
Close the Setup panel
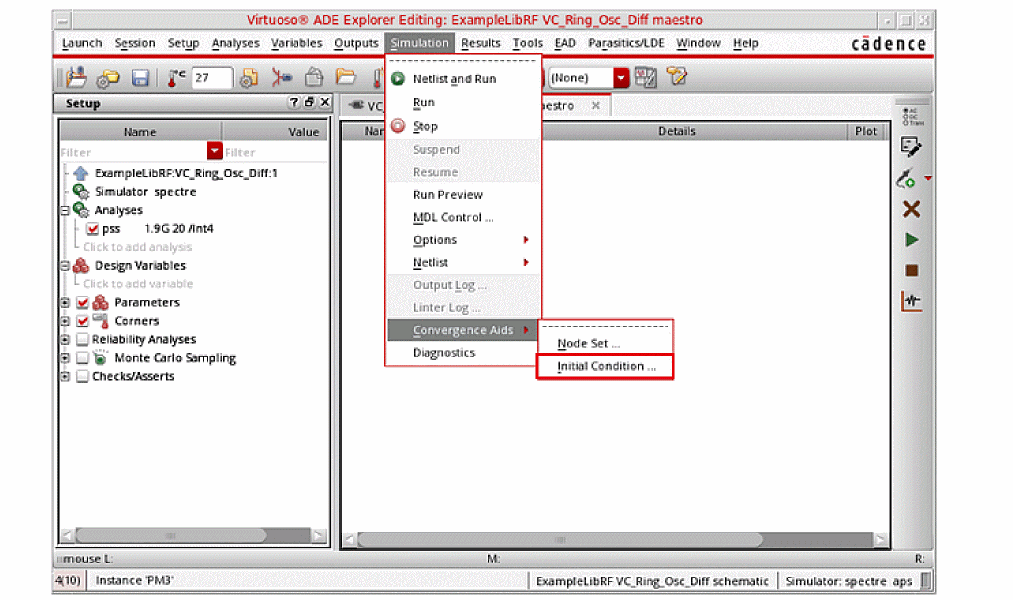pyautogui.click(x=325, y=102)
